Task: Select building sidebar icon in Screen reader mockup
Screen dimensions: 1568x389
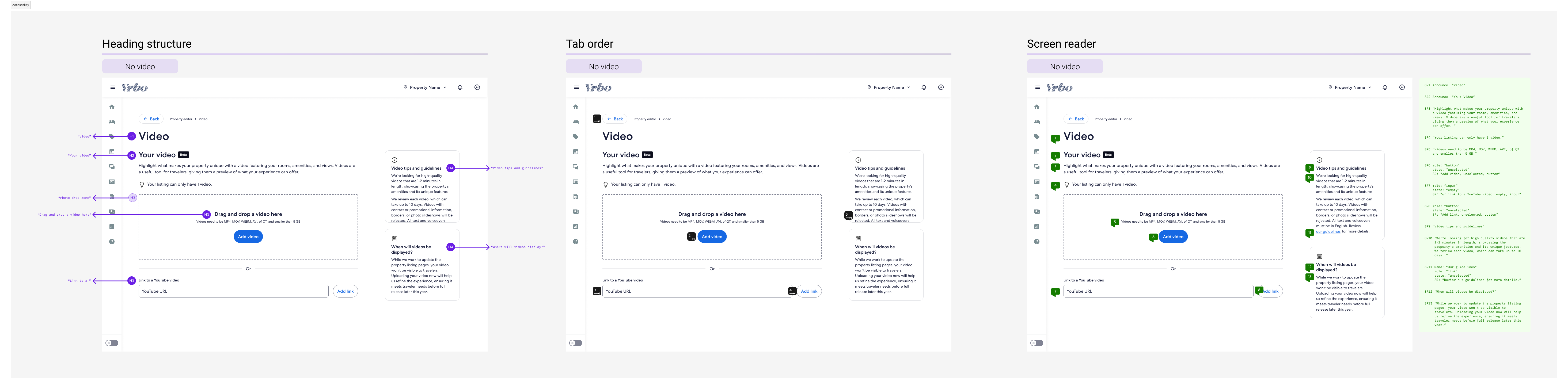Action: 1037,197
